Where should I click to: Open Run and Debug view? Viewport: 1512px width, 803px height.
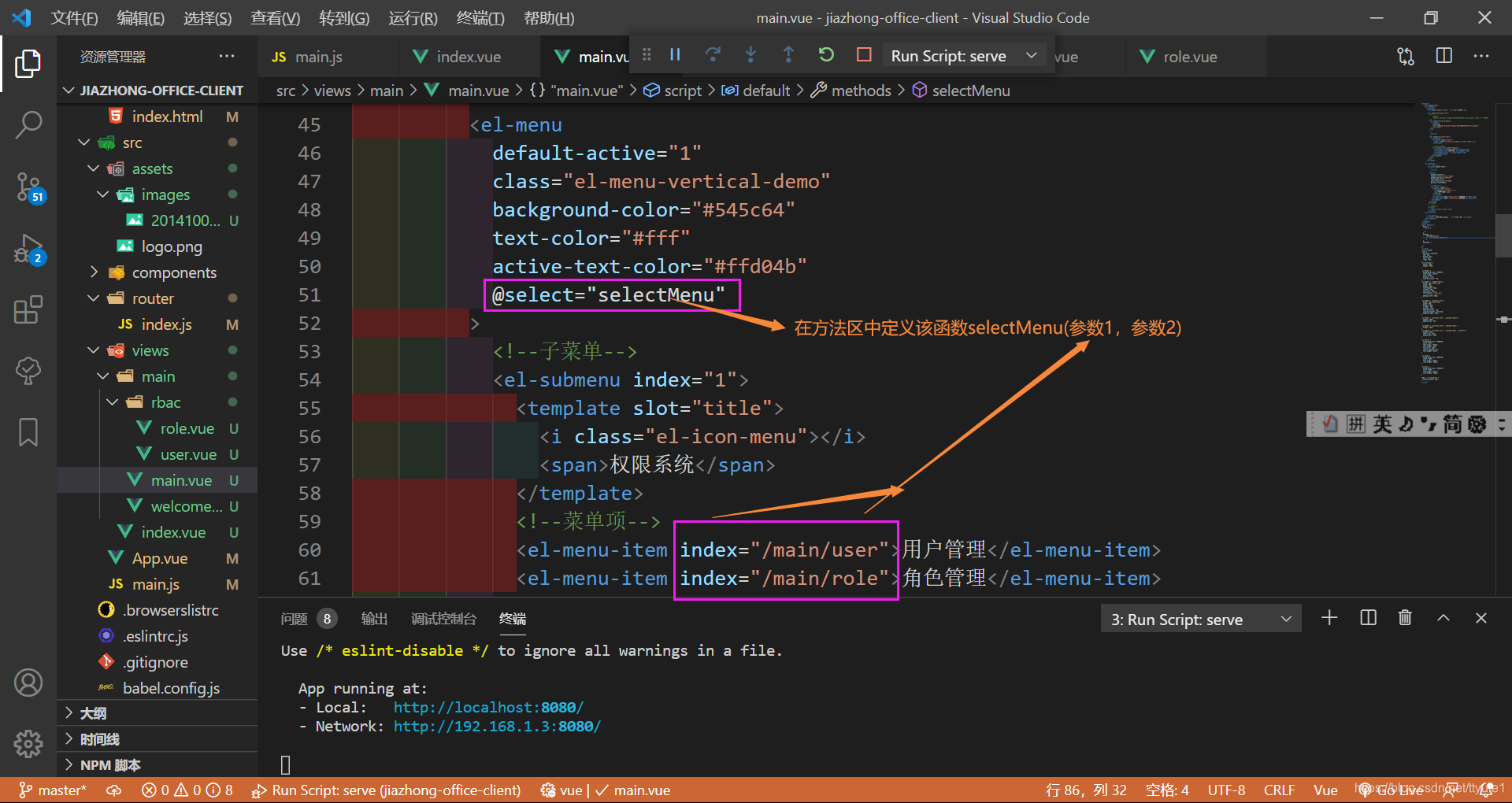pos(28,249)
